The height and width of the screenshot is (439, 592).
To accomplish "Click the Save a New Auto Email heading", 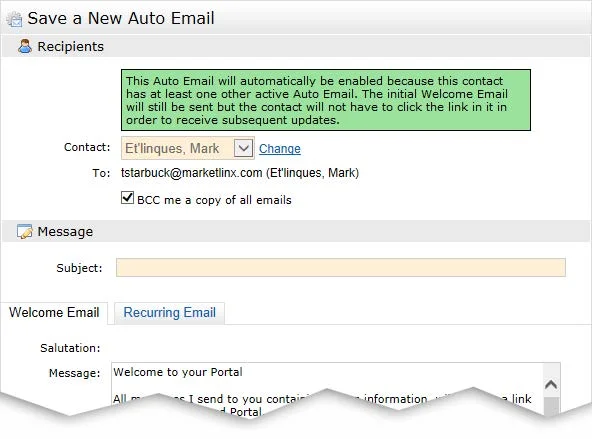I will [121, 18].
